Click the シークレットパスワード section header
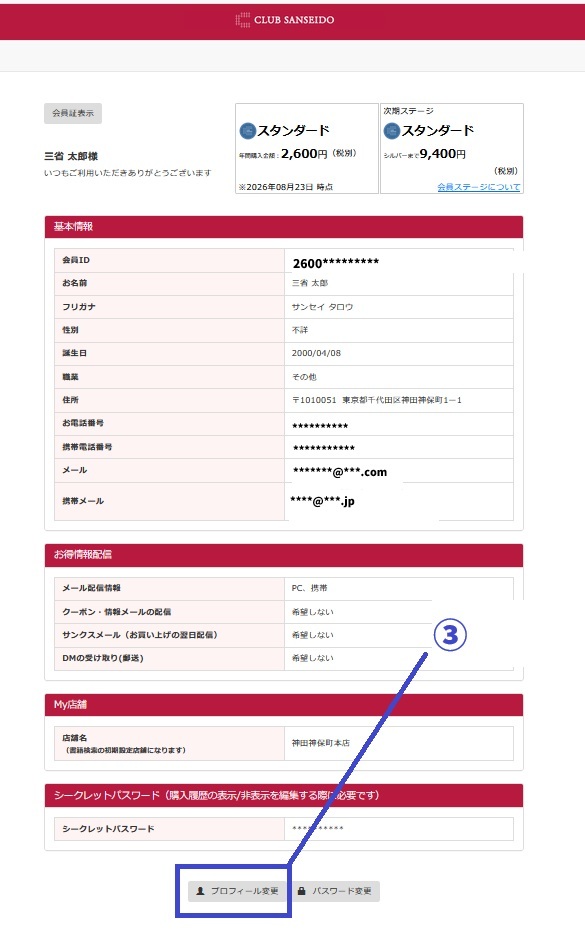The width and height of the screenshot is (585, 941). point(284,795)
